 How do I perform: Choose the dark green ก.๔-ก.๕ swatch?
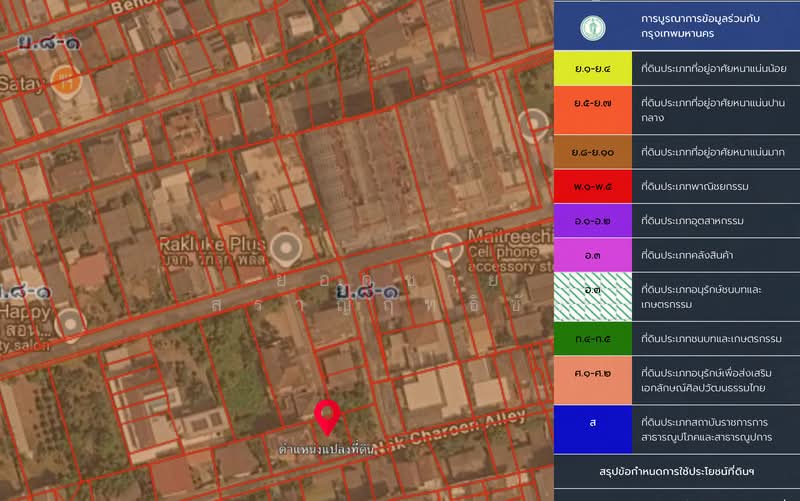[593, 338]
